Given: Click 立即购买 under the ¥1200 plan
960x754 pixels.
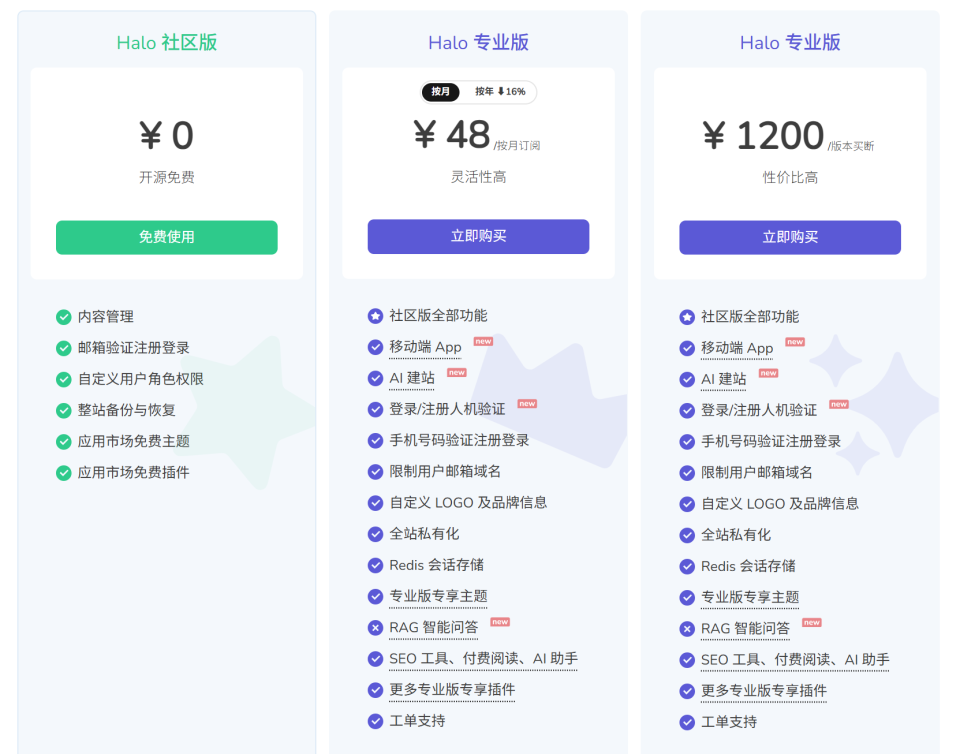Looking at the screenshot, I should [x=790, y=237].
